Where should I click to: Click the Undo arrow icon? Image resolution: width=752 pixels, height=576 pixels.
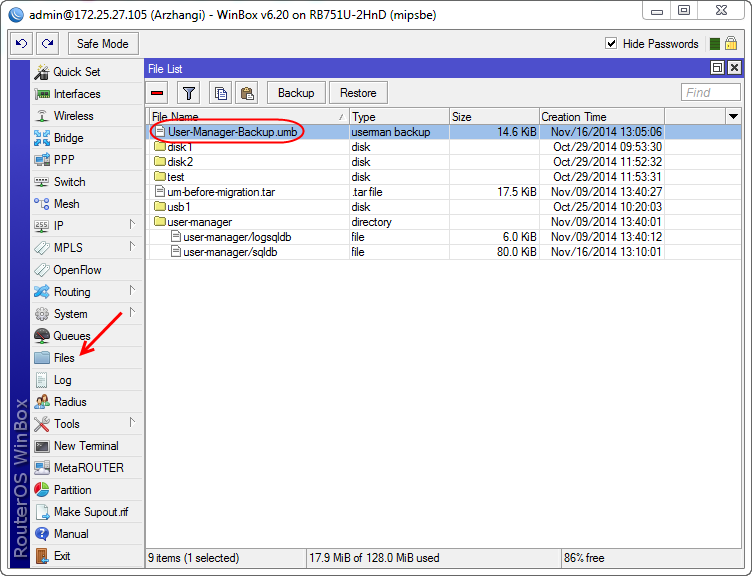coord(21,44)
